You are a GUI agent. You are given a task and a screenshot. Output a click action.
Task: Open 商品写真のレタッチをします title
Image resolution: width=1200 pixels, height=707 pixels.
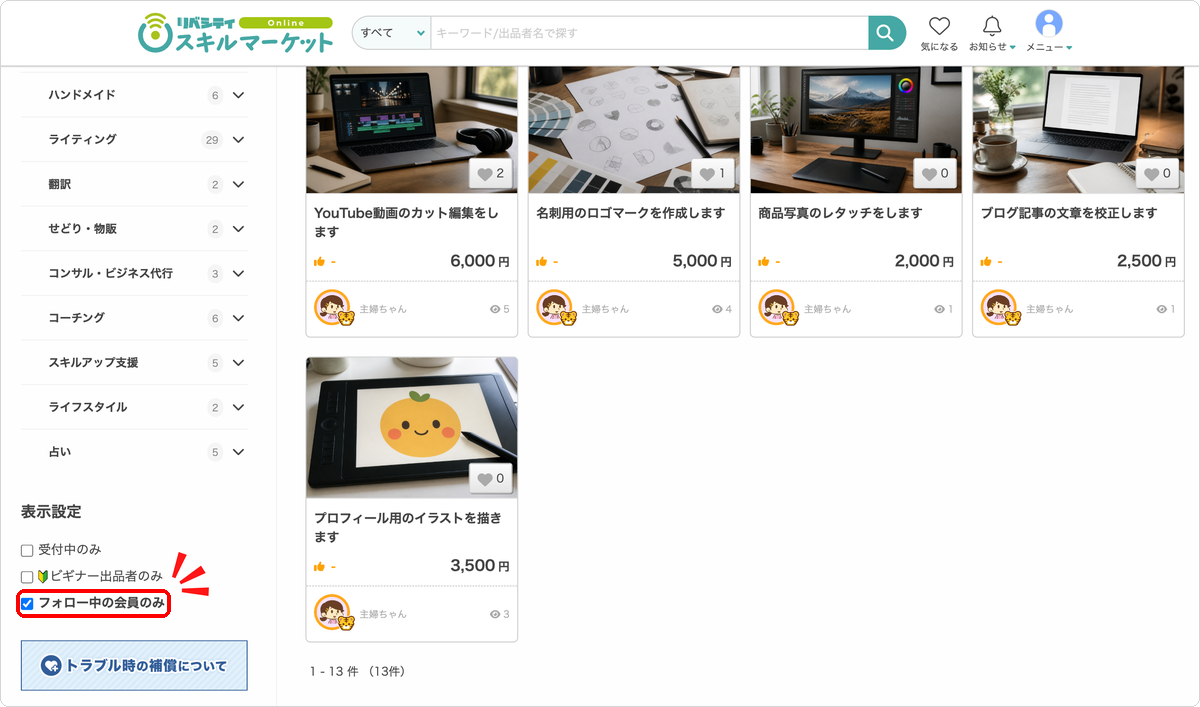pos(840,213)
